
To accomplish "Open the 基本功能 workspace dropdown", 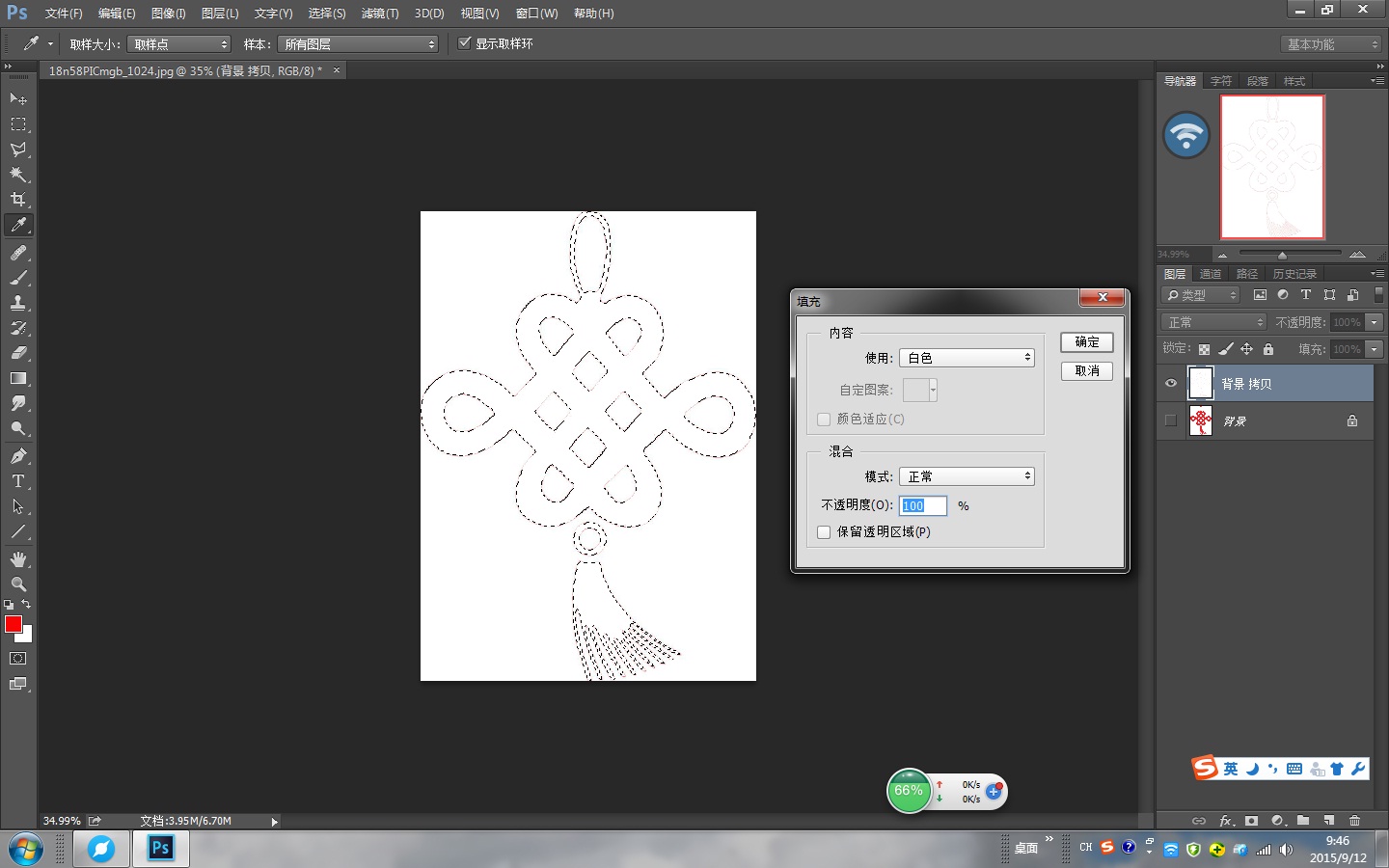I will [x=1331, y=44].
